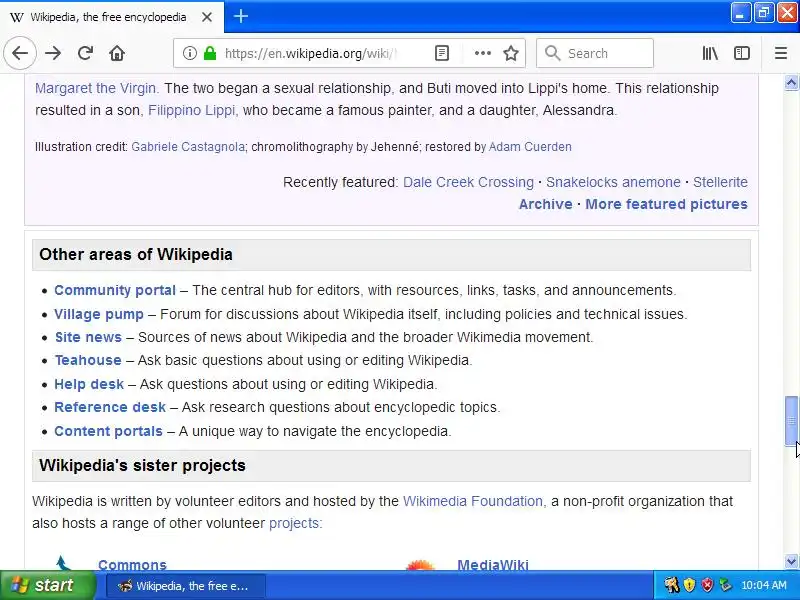Show sidebars using the sidebar icon
Viewport: 800px width, 600px height.
pyautogui.click(x=741, y=53)
